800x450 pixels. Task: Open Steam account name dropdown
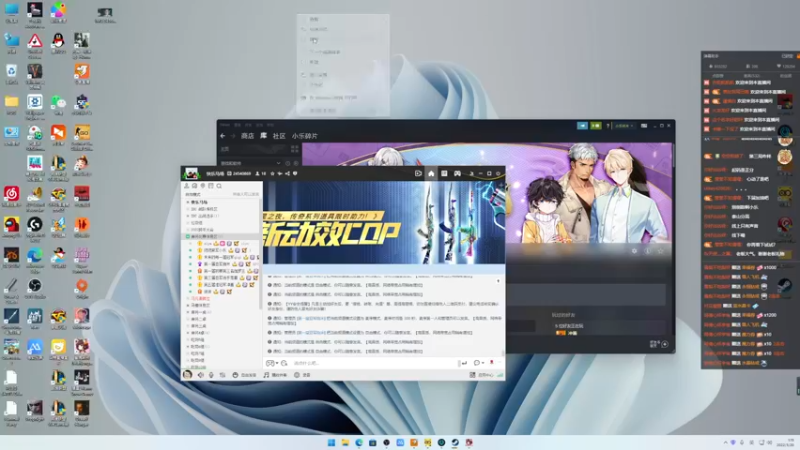624,126
